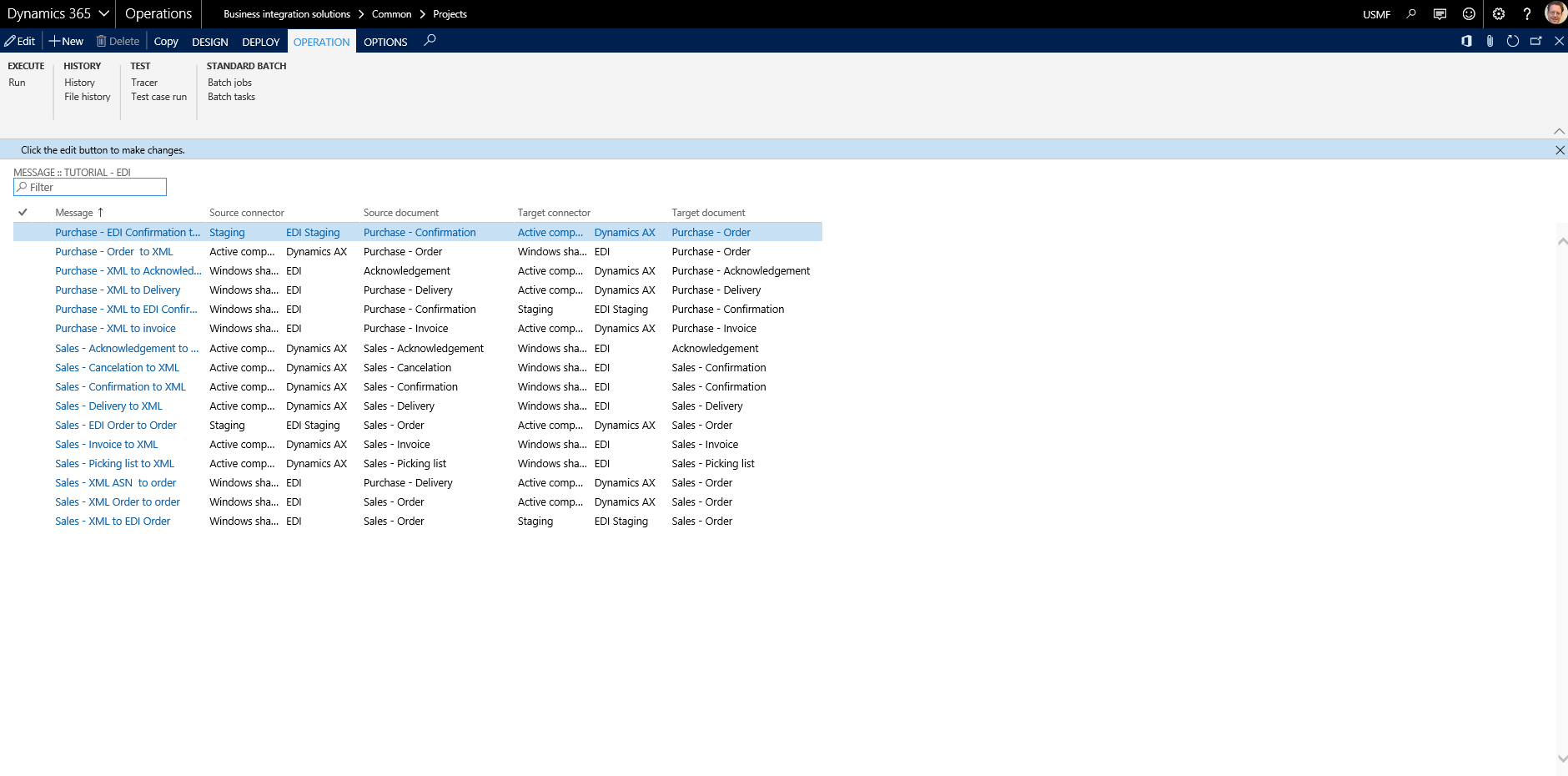Open Sales - Invoice to XML message
Viewport: 1568px width, 776px height.
pos(106,445)
